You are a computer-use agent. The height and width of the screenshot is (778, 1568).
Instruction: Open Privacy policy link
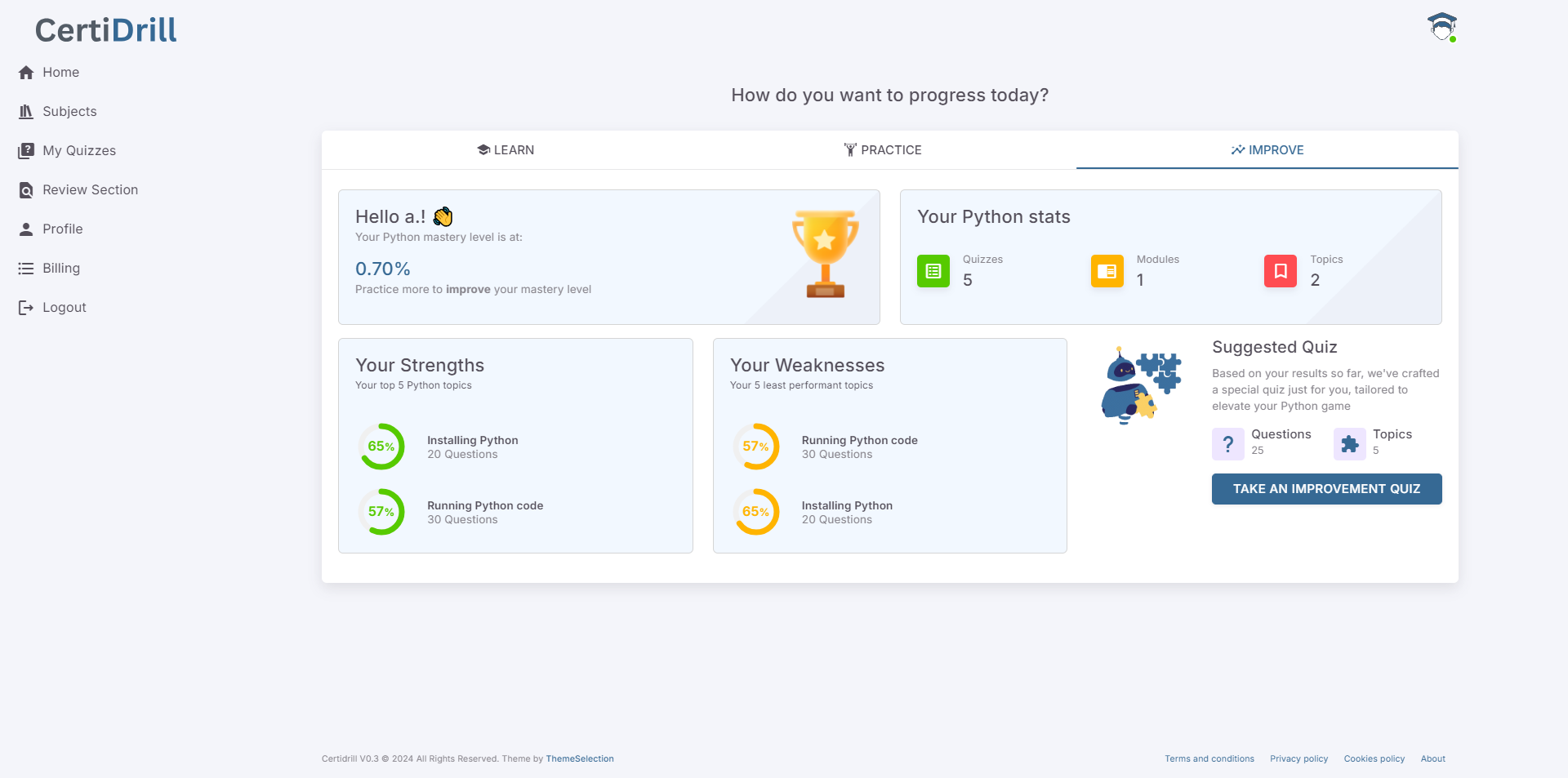(x=1299, y=759)
